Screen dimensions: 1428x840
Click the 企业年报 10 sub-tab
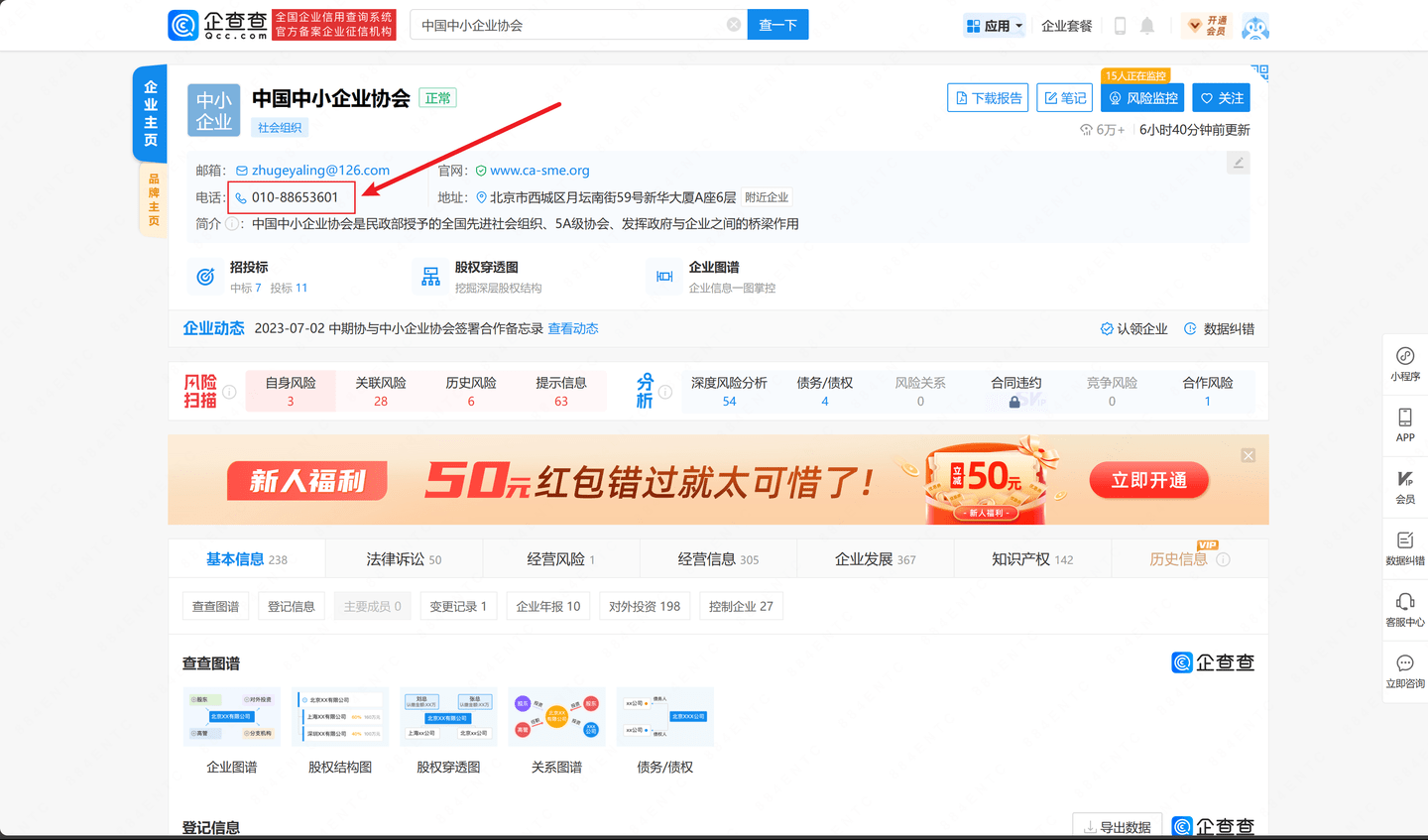coord(548,606)
